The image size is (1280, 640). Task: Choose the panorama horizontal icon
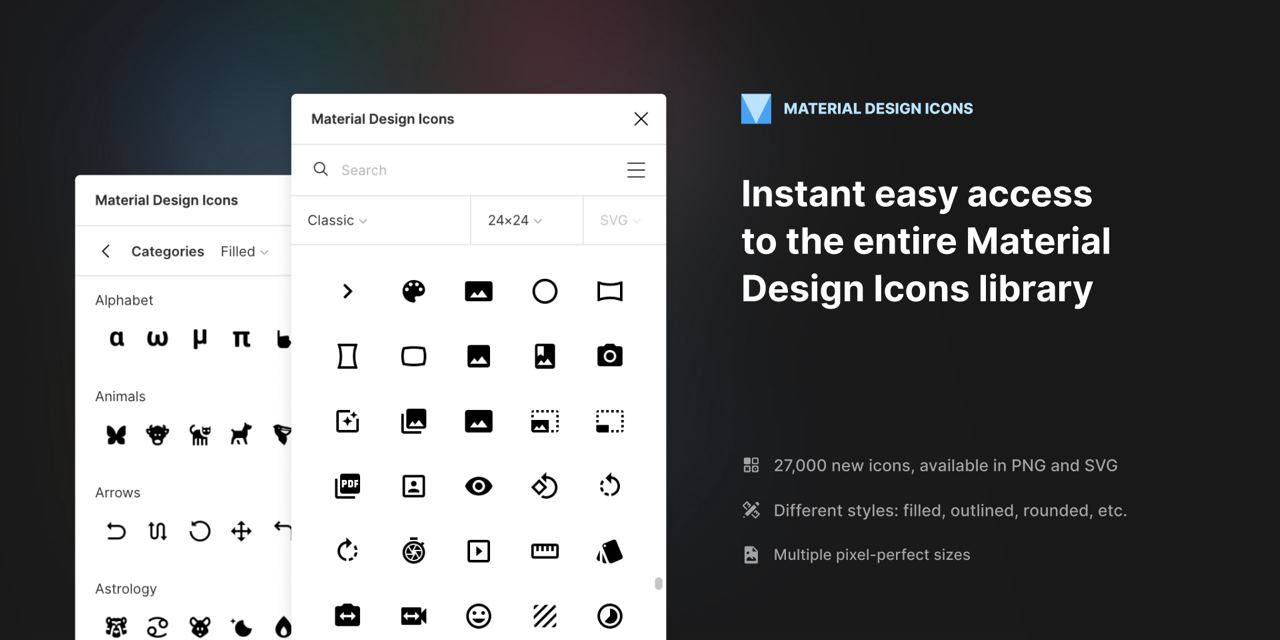[610, 291]
